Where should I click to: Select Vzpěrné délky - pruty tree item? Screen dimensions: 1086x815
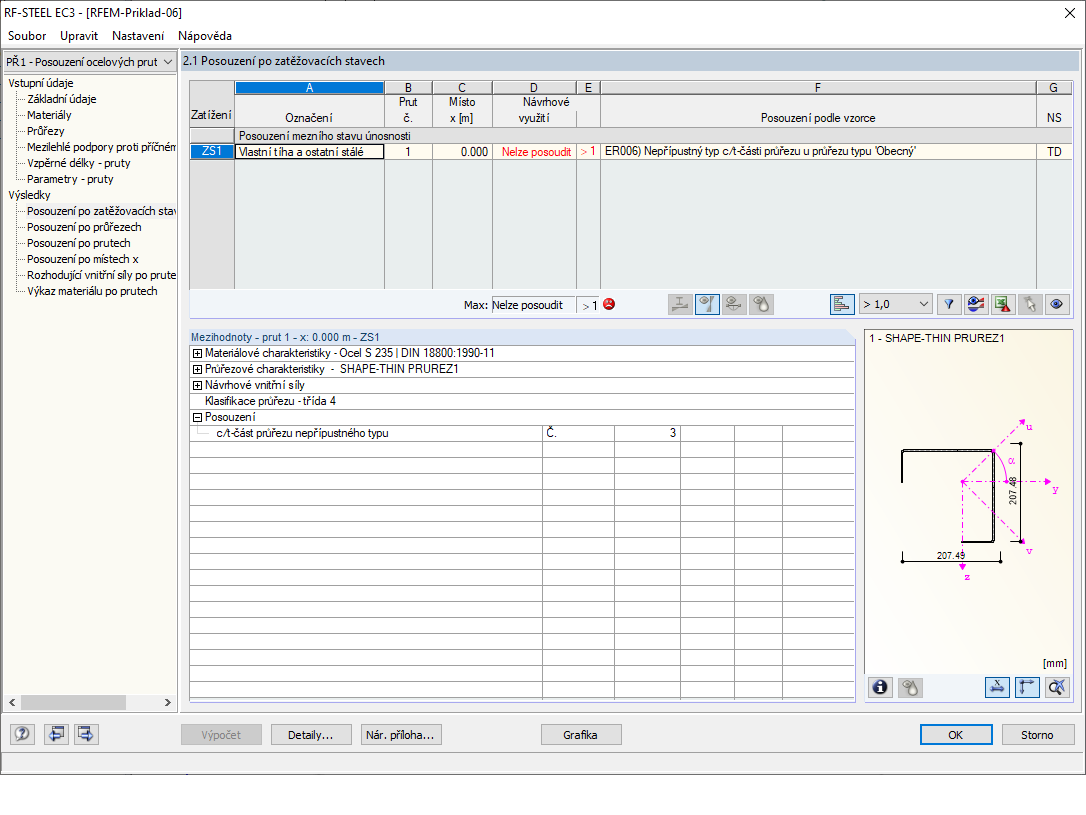(x=79, y=163)
